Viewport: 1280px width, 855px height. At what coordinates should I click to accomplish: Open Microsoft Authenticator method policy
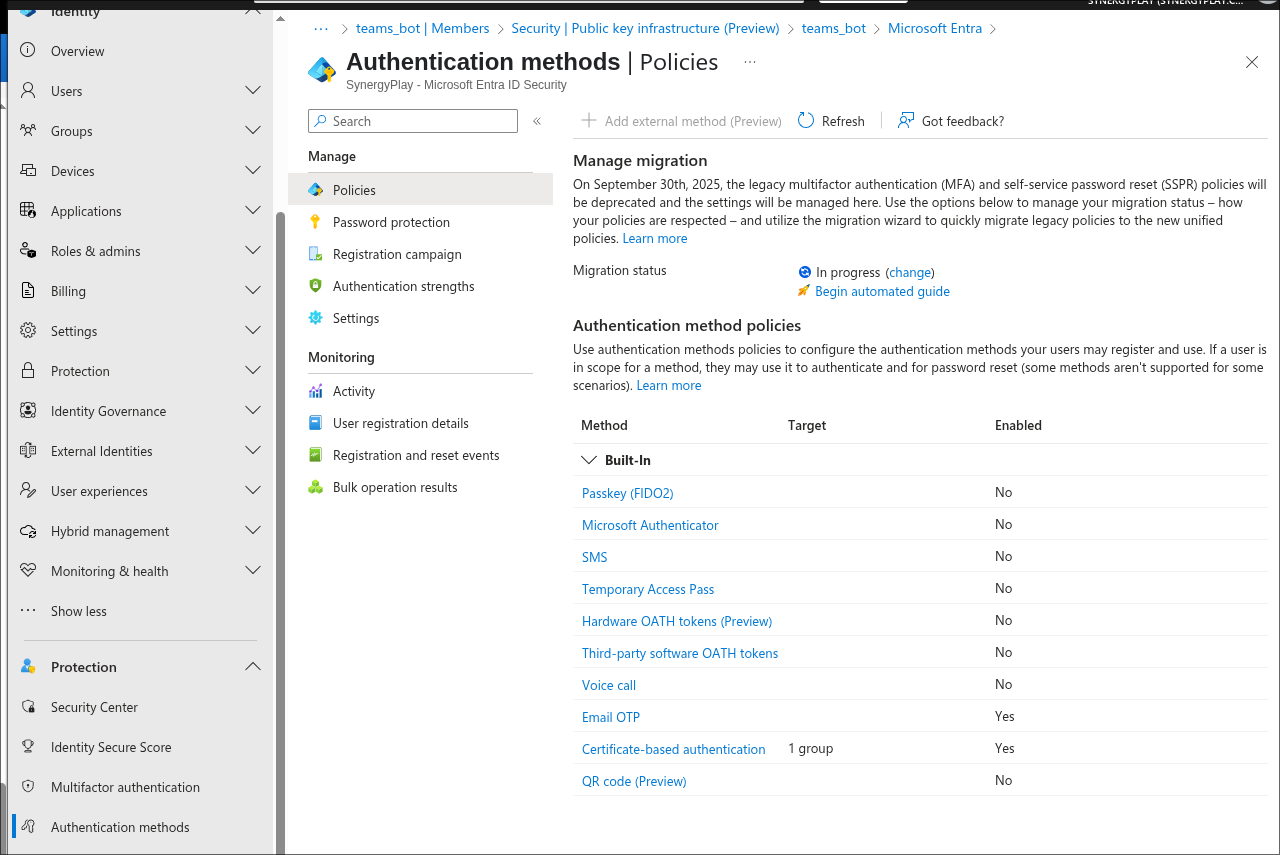(650, 525)
